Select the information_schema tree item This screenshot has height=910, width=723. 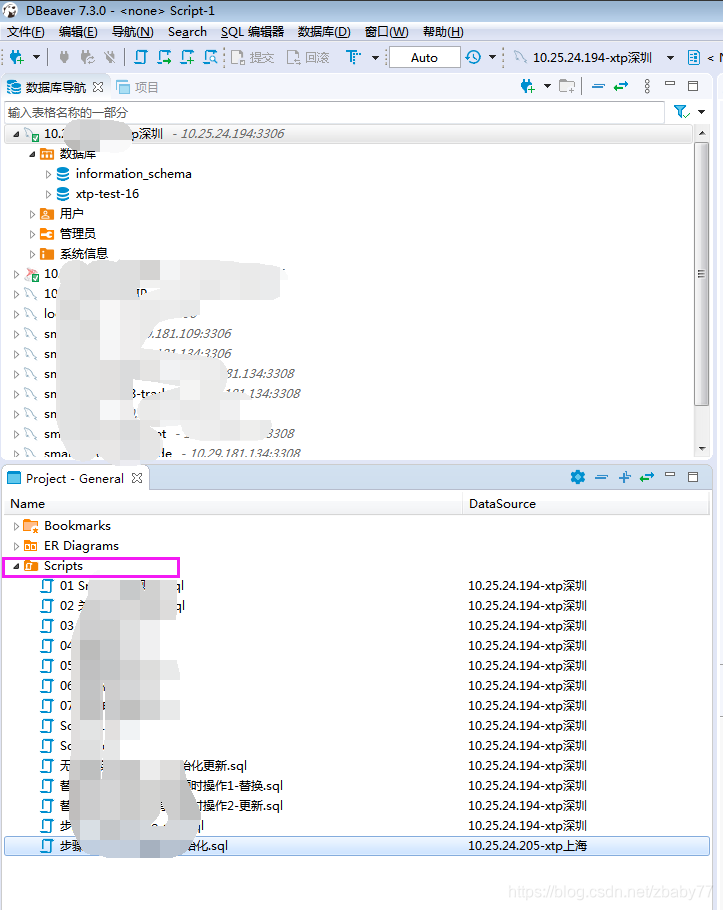click(x=133, y=174)
